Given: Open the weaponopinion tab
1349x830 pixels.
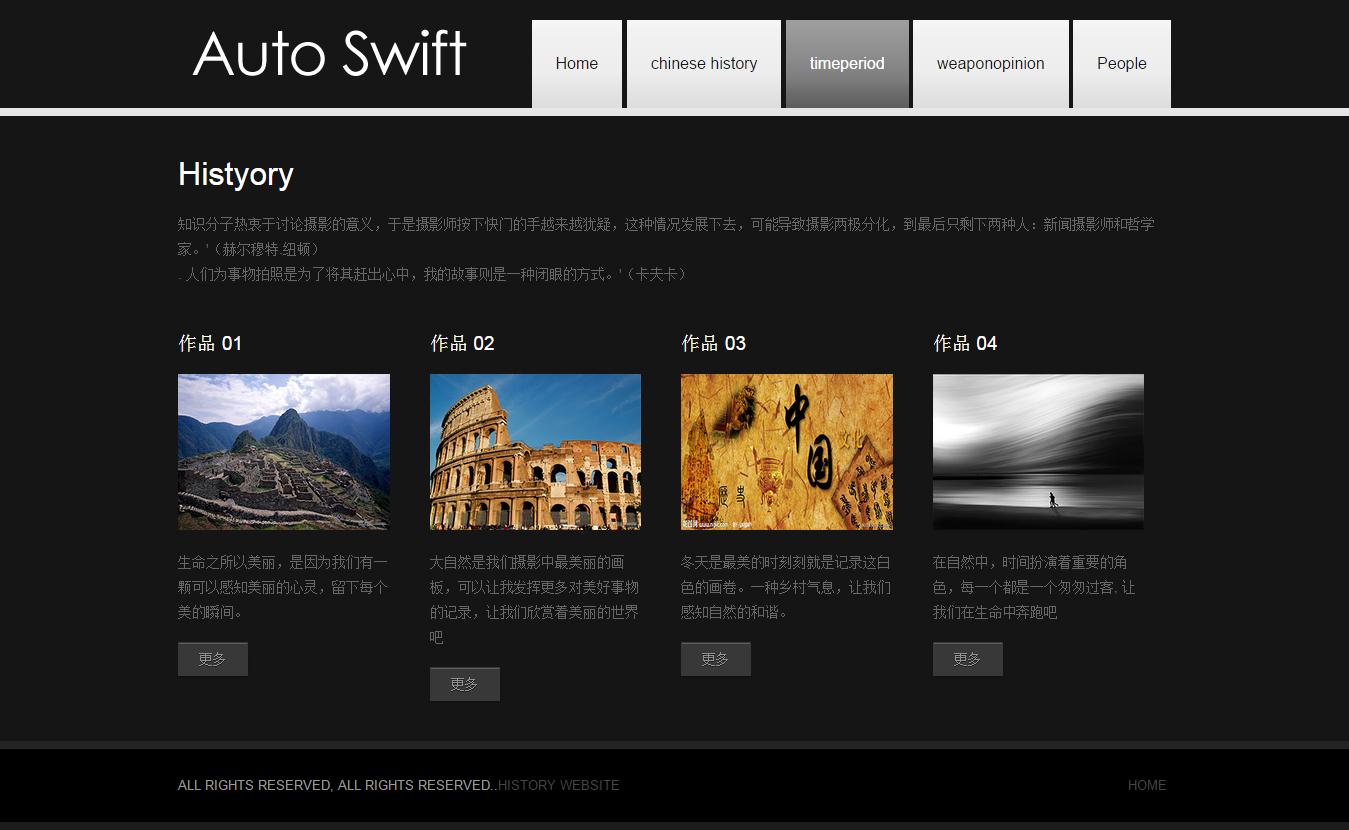Looking at the screenshot, I should [x=990, y=64].
